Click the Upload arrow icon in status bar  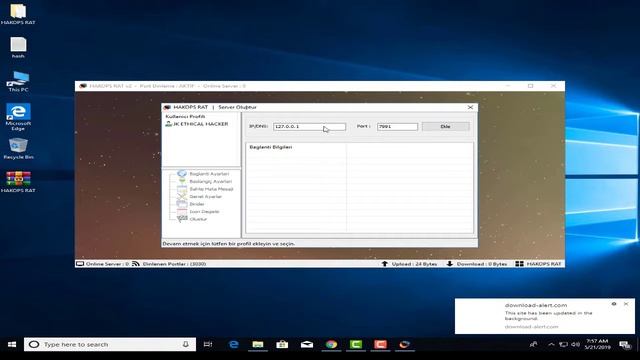pos(384,264)
